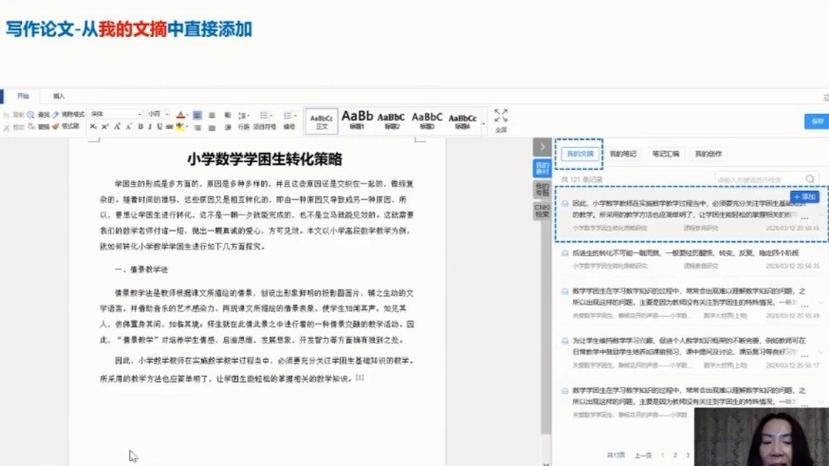Enter full screen (全屏) mode
829x466 pixels.
coord(501,121)
